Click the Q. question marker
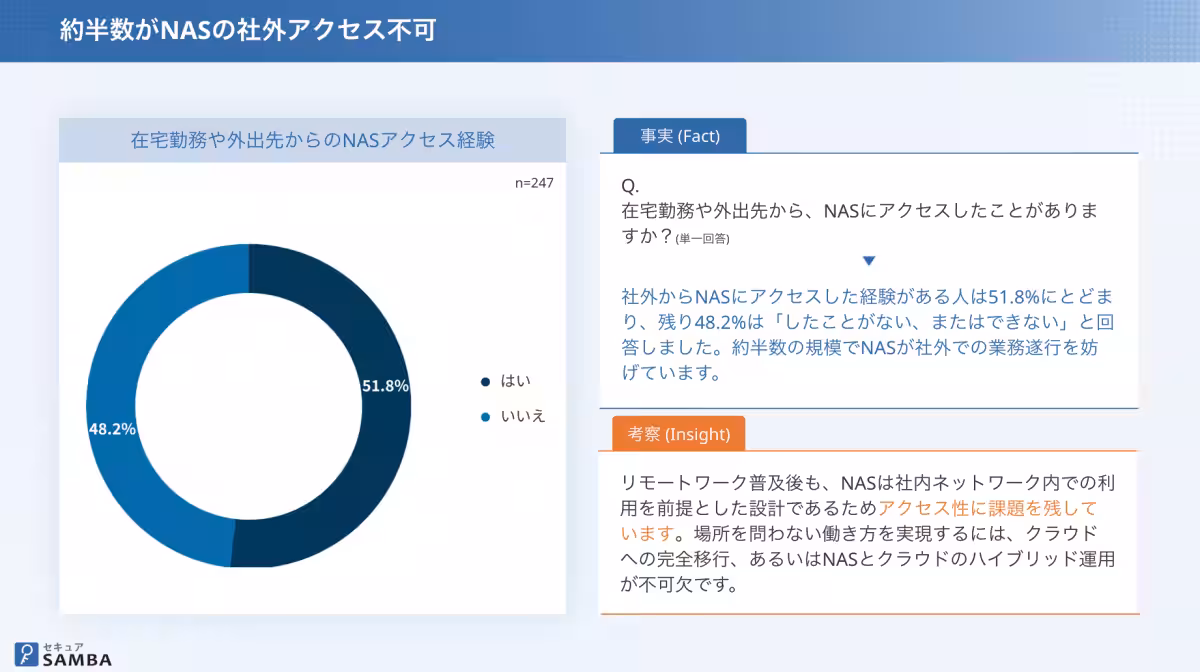Screen dimensions: 1200x672 630,187
